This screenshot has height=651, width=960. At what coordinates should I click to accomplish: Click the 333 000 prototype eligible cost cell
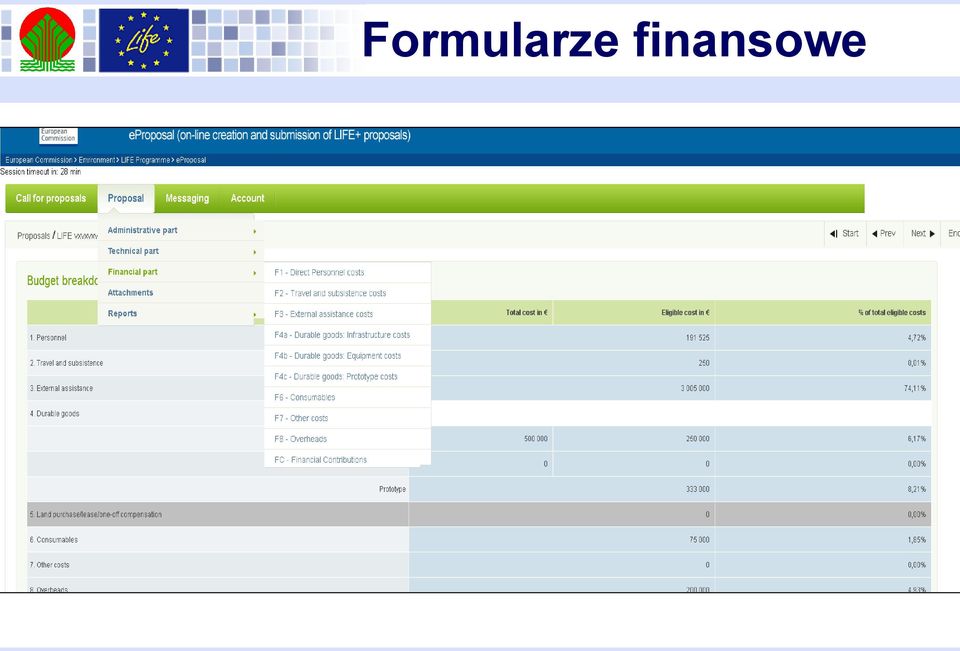pos(697,489)
